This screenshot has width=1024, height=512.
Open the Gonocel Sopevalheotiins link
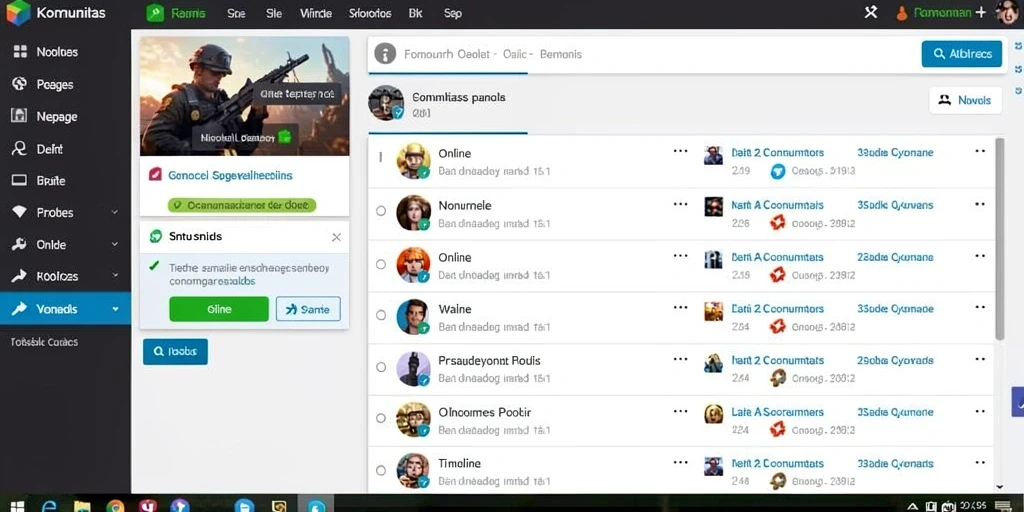click(230, 175)
